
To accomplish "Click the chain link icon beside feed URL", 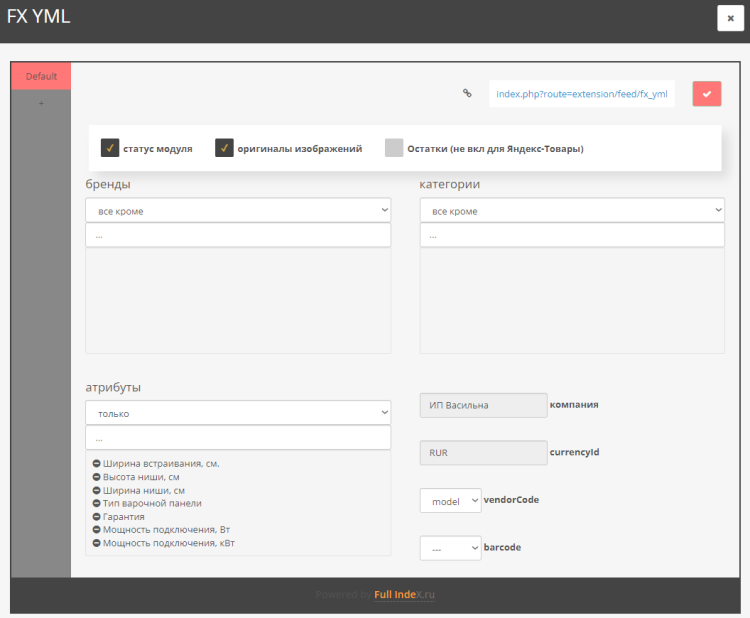I will point(466,94).
